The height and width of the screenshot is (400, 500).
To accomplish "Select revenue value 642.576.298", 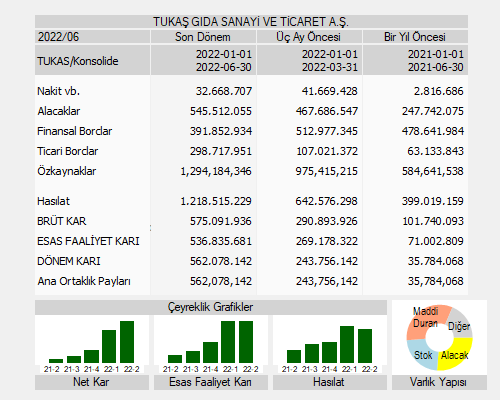I will pyautogui.click(x=327, y=201).
